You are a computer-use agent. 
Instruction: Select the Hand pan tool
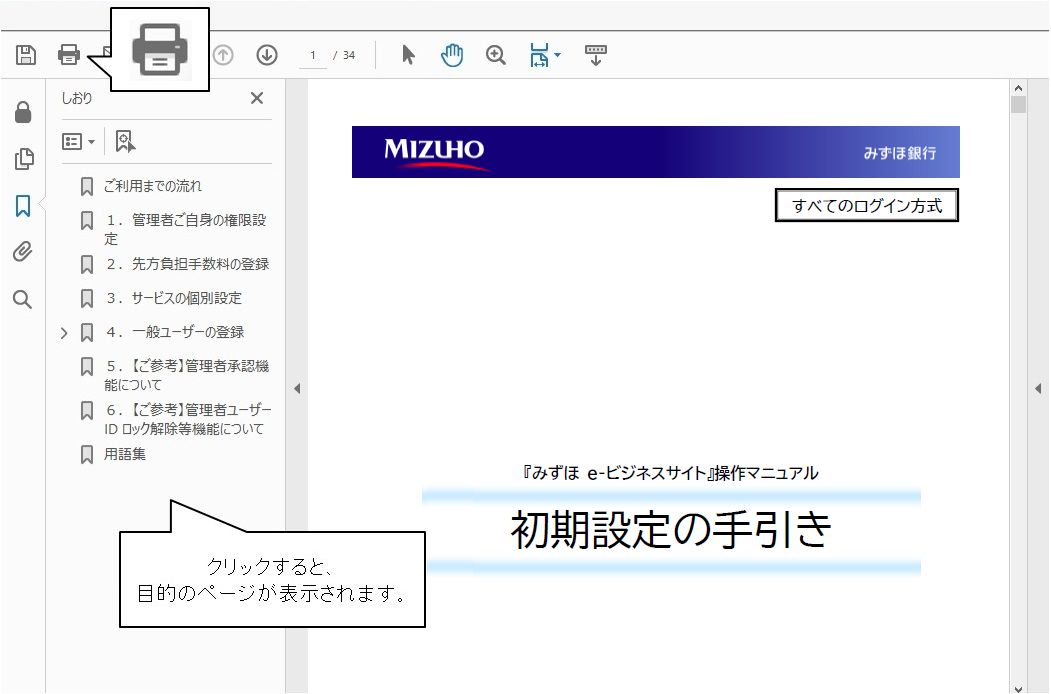click(x=452, y=55)
